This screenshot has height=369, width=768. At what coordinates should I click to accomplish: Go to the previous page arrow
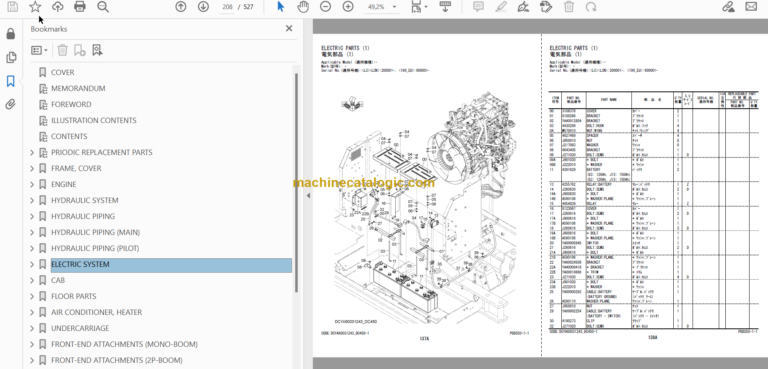[x=181, y=7]
